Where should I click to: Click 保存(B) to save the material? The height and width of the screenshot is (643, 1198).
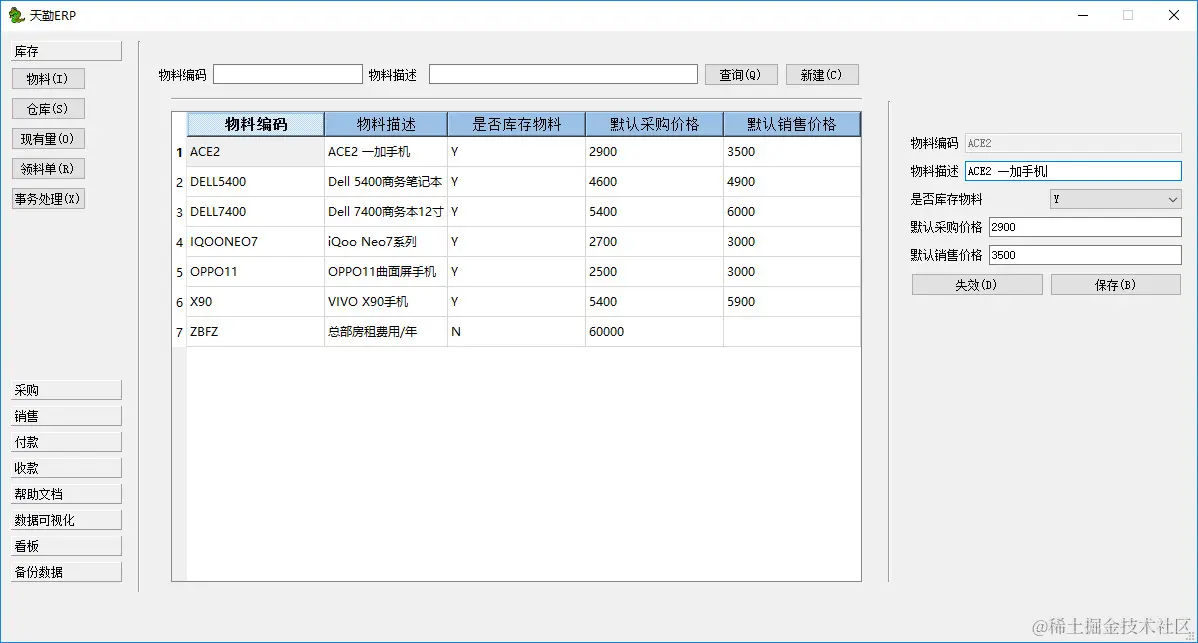tap(1115, 284)
